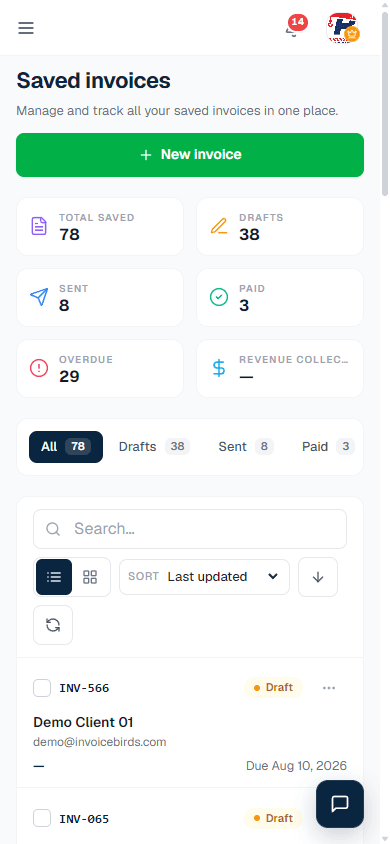
Task: Focus the Search invoices field
Action: [x=190, y=529]
